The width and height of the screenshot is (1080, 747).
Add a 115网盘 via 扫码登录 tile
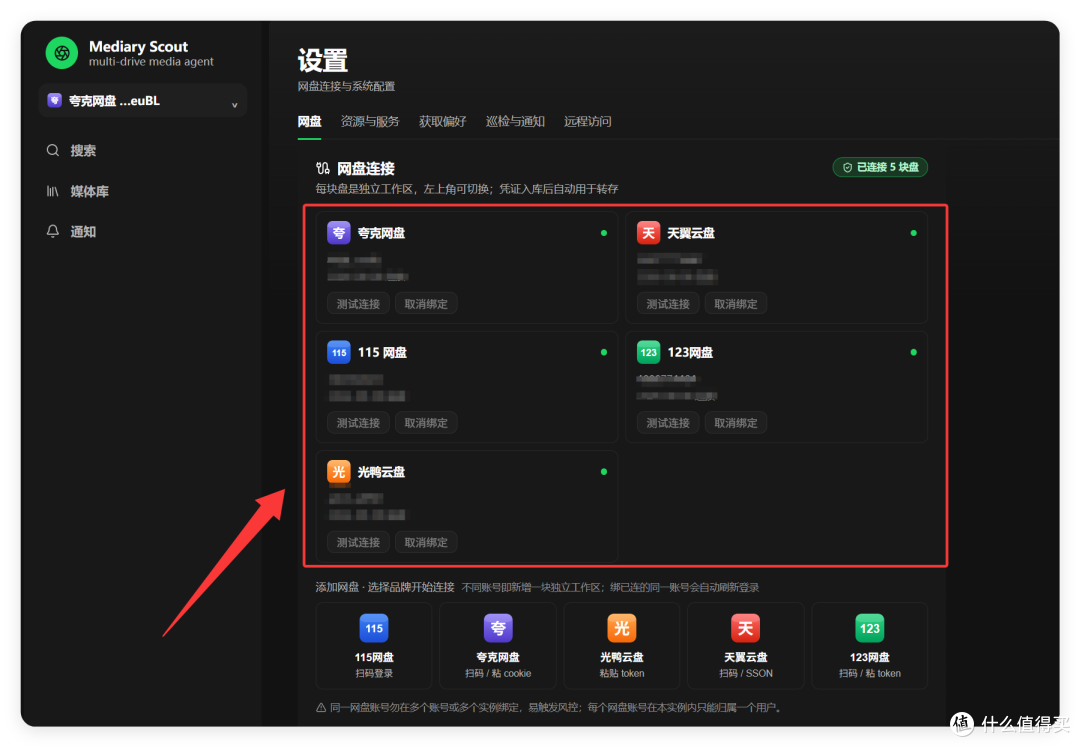click(x=374, y=646)
